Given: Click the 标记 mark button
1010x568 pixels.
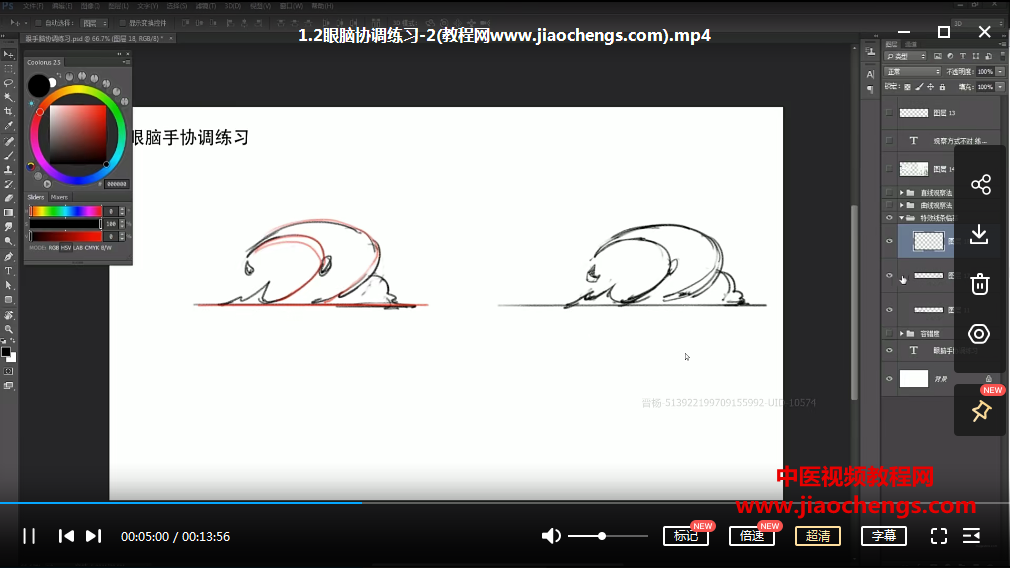Looking at the screenshot, I should click(686, 536).
